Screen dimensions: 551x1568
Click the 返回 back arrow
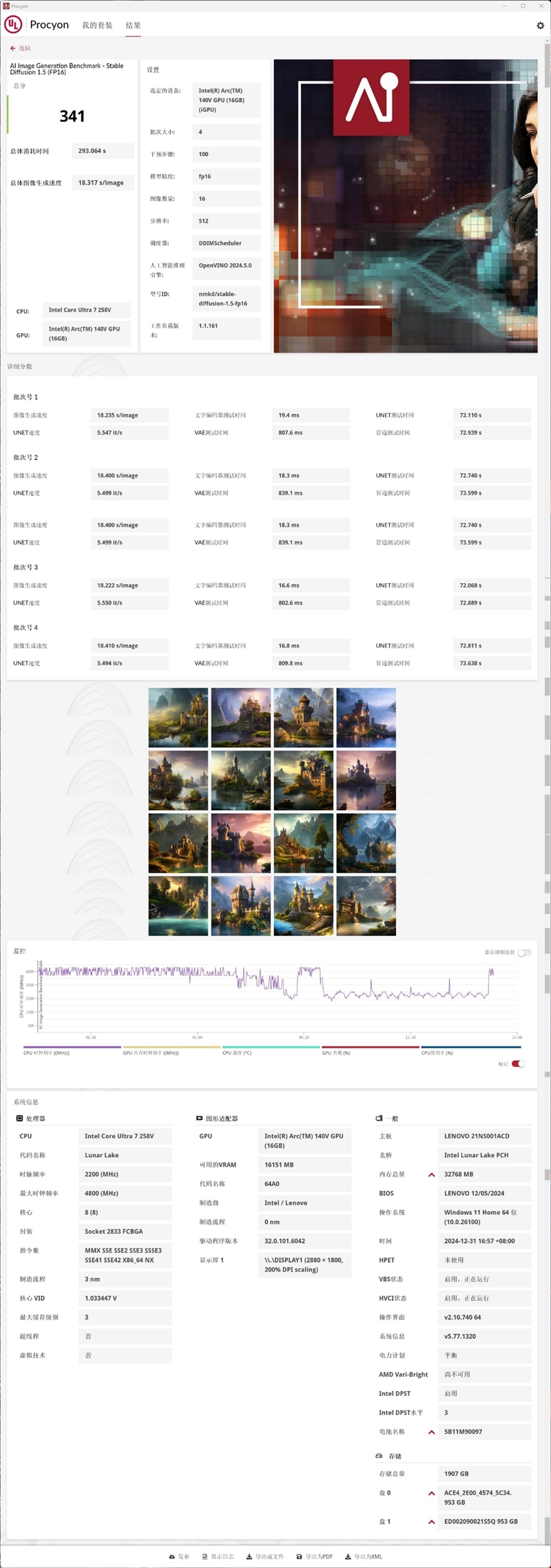pos(13,48)
